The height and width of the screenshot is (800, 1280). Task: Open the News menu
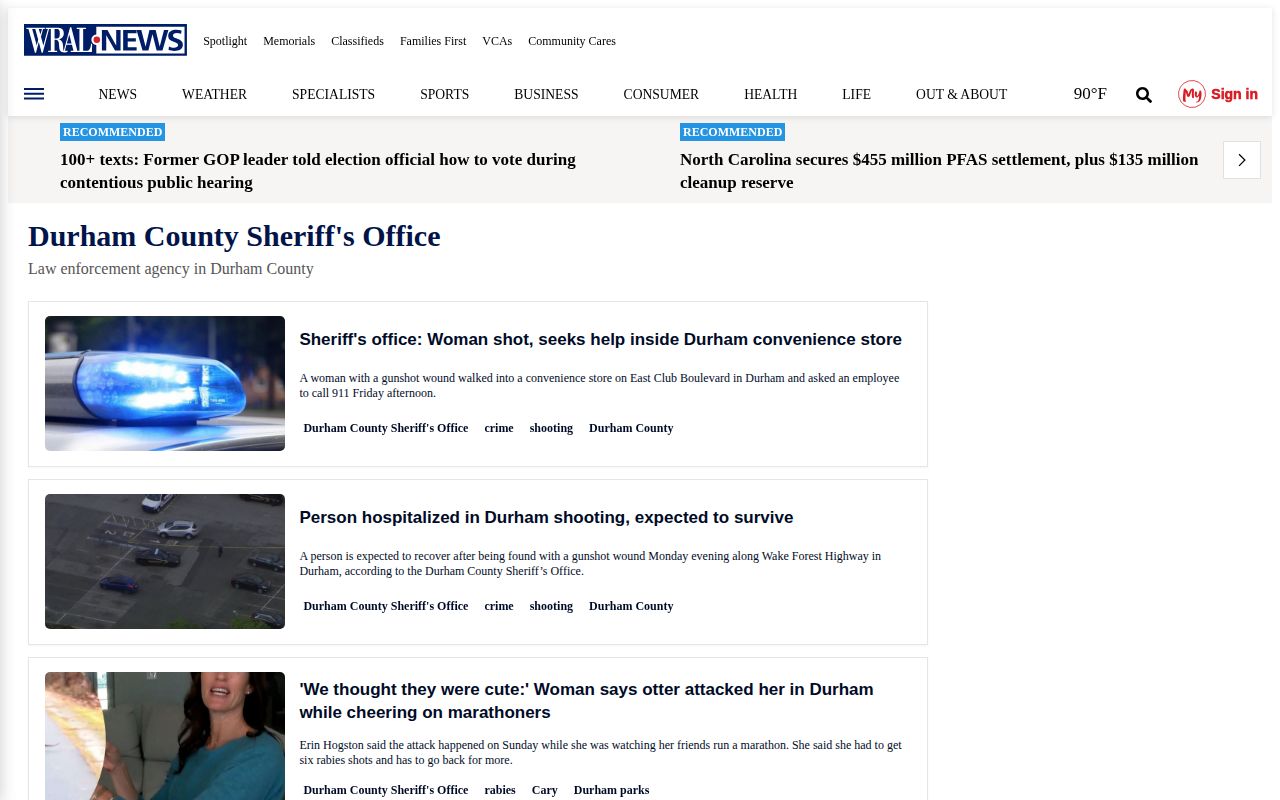118,94
